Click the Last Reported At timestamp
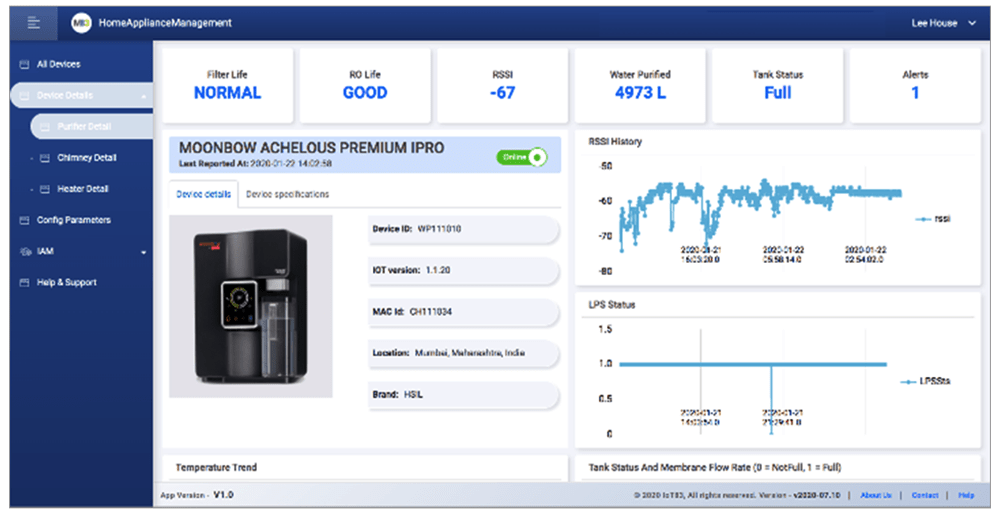 pyautogui.click(x=255, y=164)
